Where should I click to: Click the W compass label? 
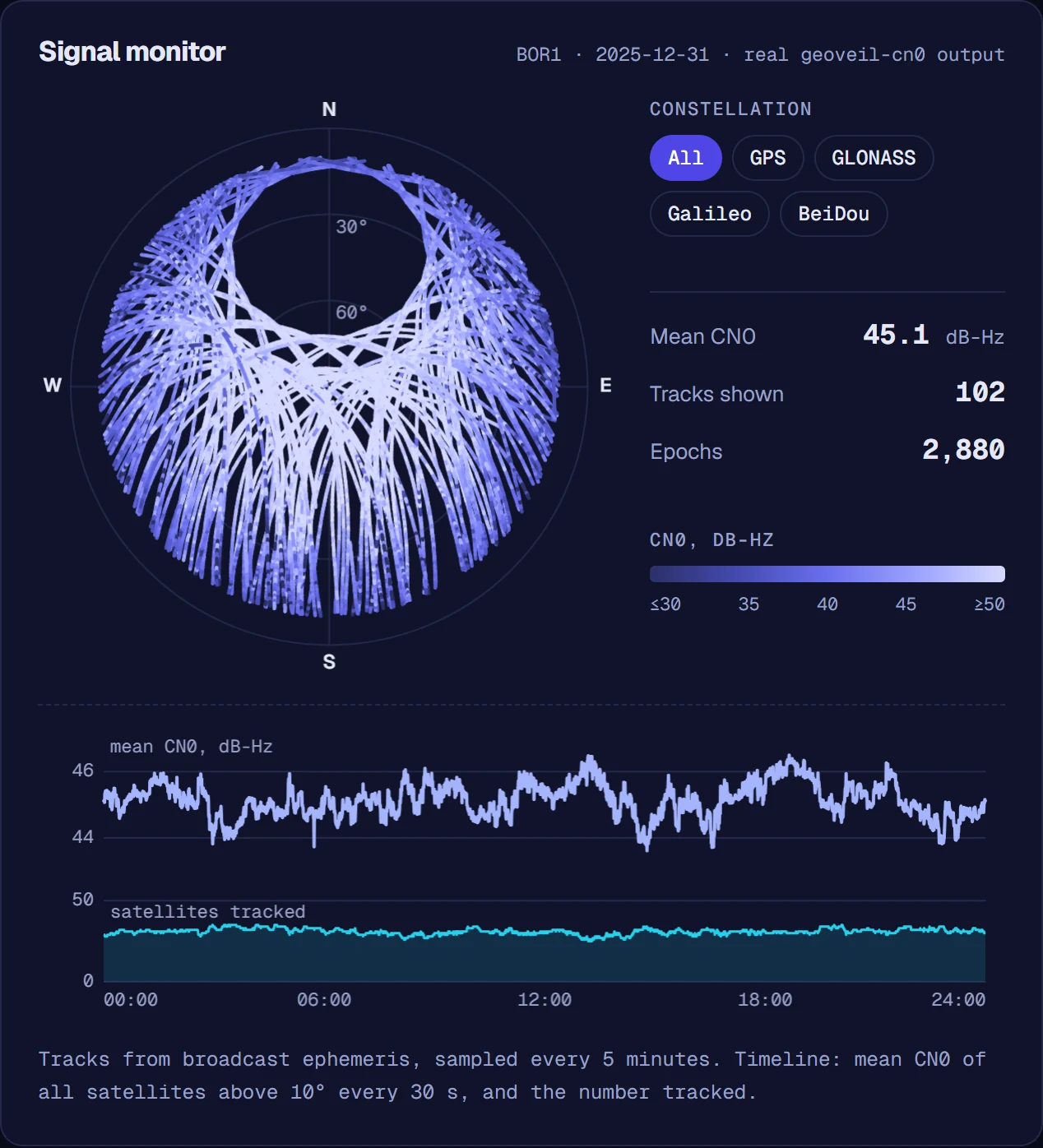point(53,386)
